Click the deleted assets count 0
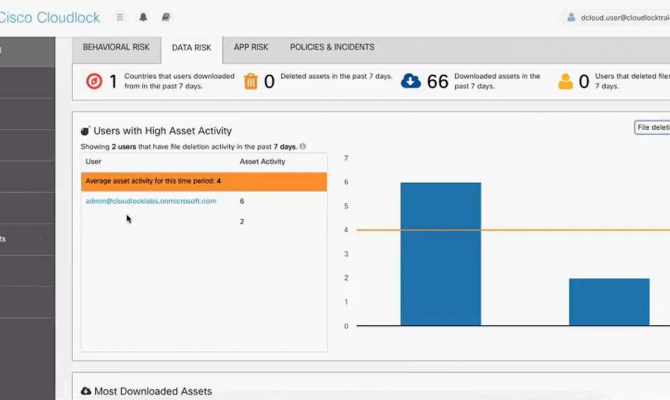The height and width of the screenshot is (400, 670). [269, 81]
